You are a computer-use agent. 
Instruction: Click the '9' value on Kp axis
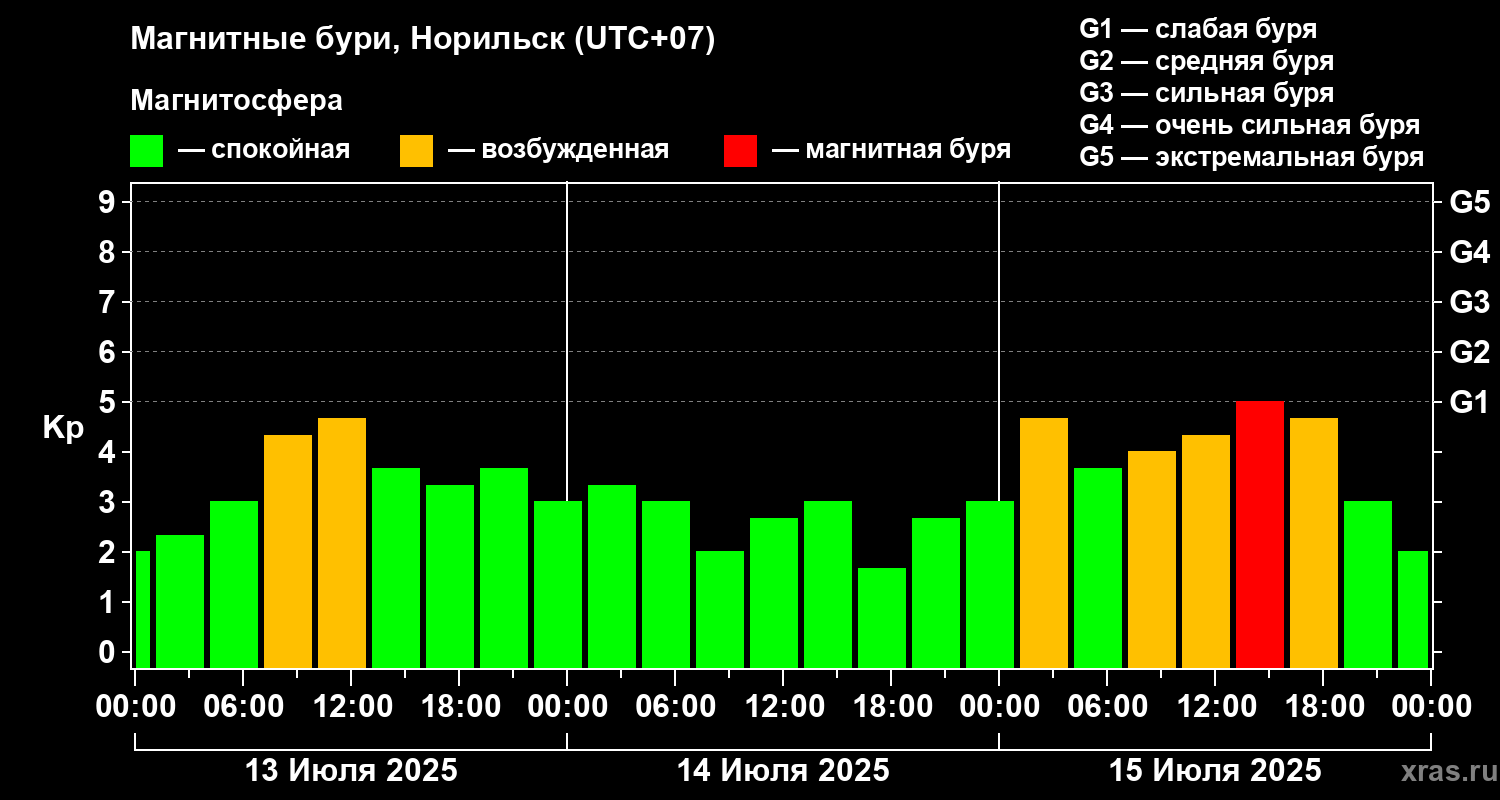coord(109,202)
